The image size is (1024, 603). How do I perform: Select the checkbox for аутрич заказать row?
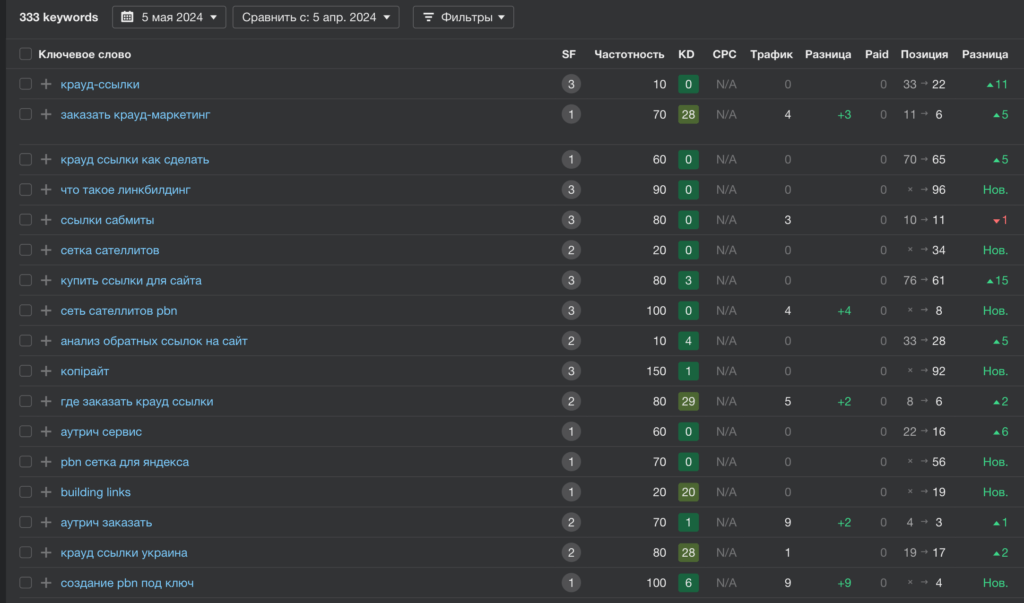point(26,522)
